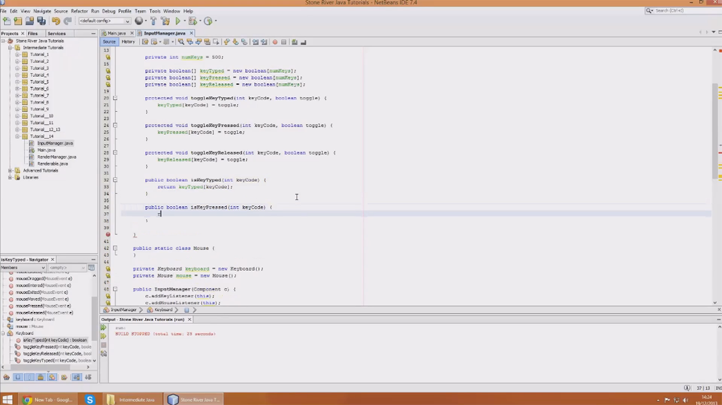Toggle show static members filter in Navigator
722x405 pixels.
[29, 377]
